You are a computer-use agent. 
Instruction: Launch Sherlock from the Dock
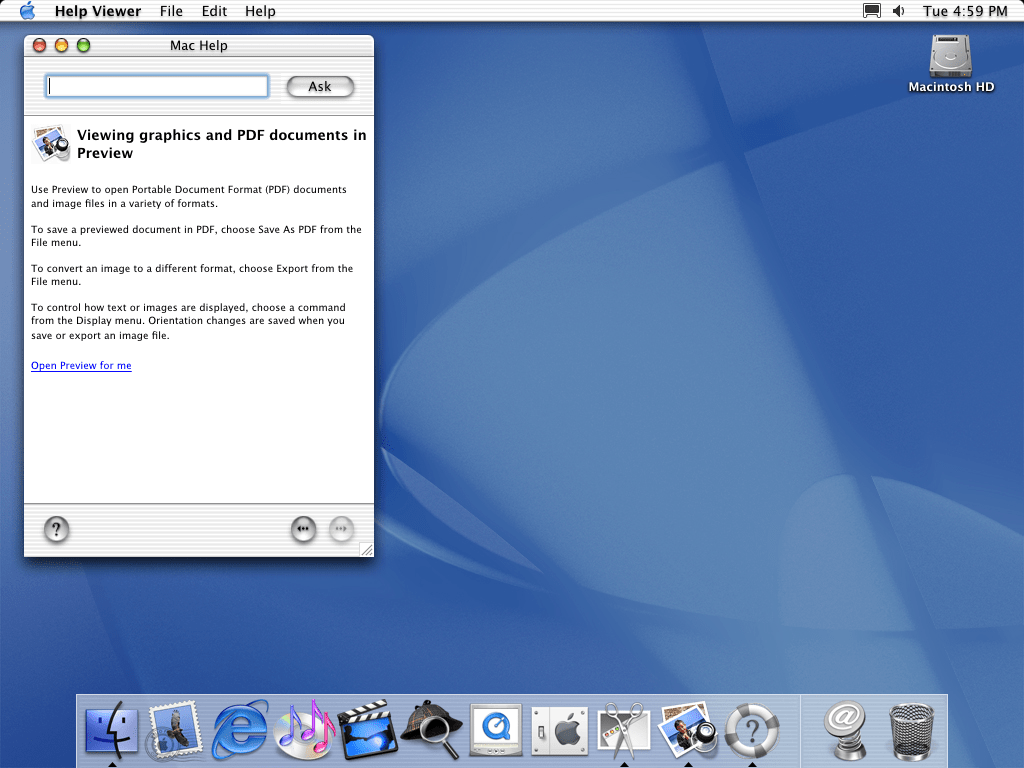(431, 729)
